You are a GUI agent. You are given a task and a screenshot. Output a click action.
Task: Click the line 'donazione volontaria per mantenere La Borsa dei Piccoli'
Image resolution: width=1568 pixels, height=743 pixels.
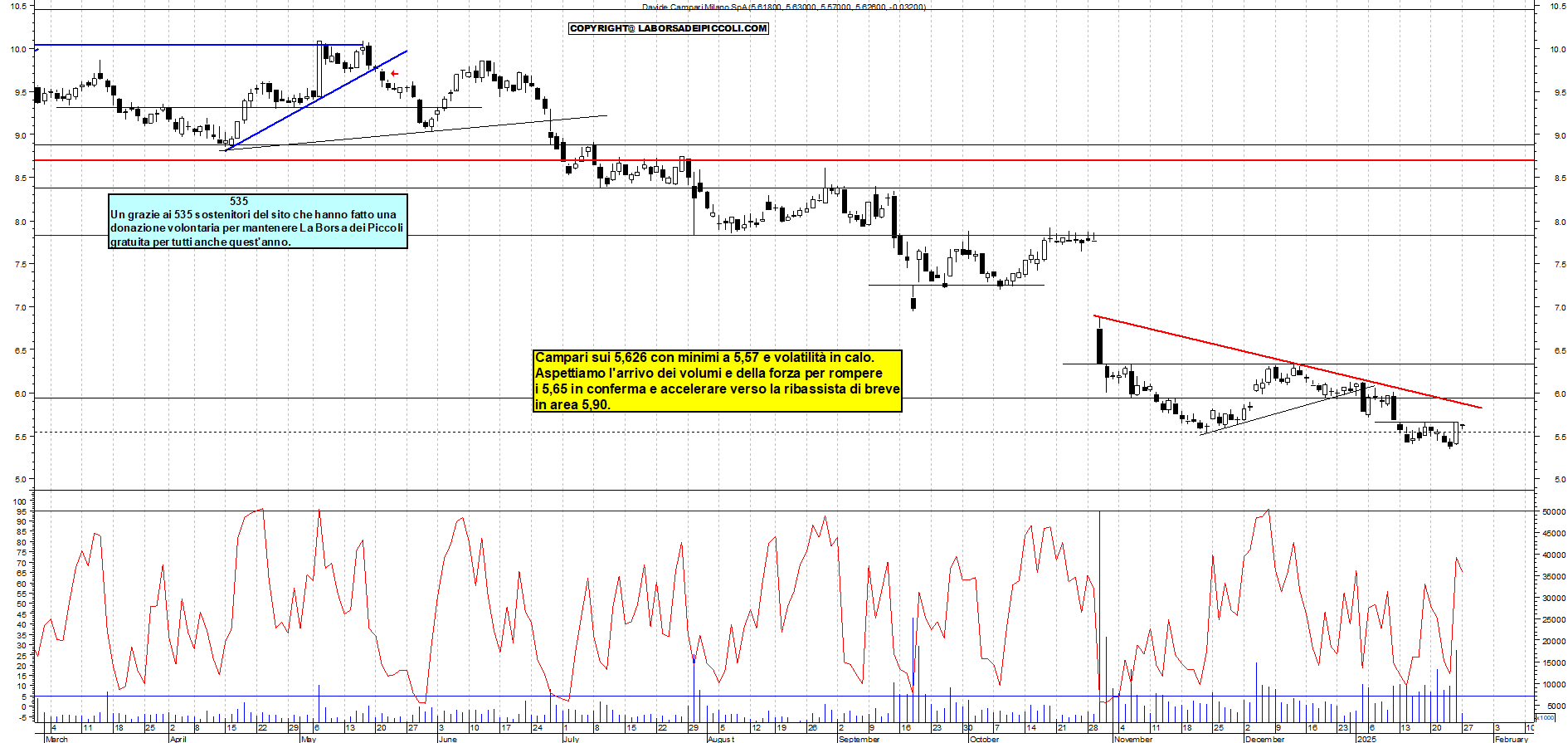pos(256,227)
